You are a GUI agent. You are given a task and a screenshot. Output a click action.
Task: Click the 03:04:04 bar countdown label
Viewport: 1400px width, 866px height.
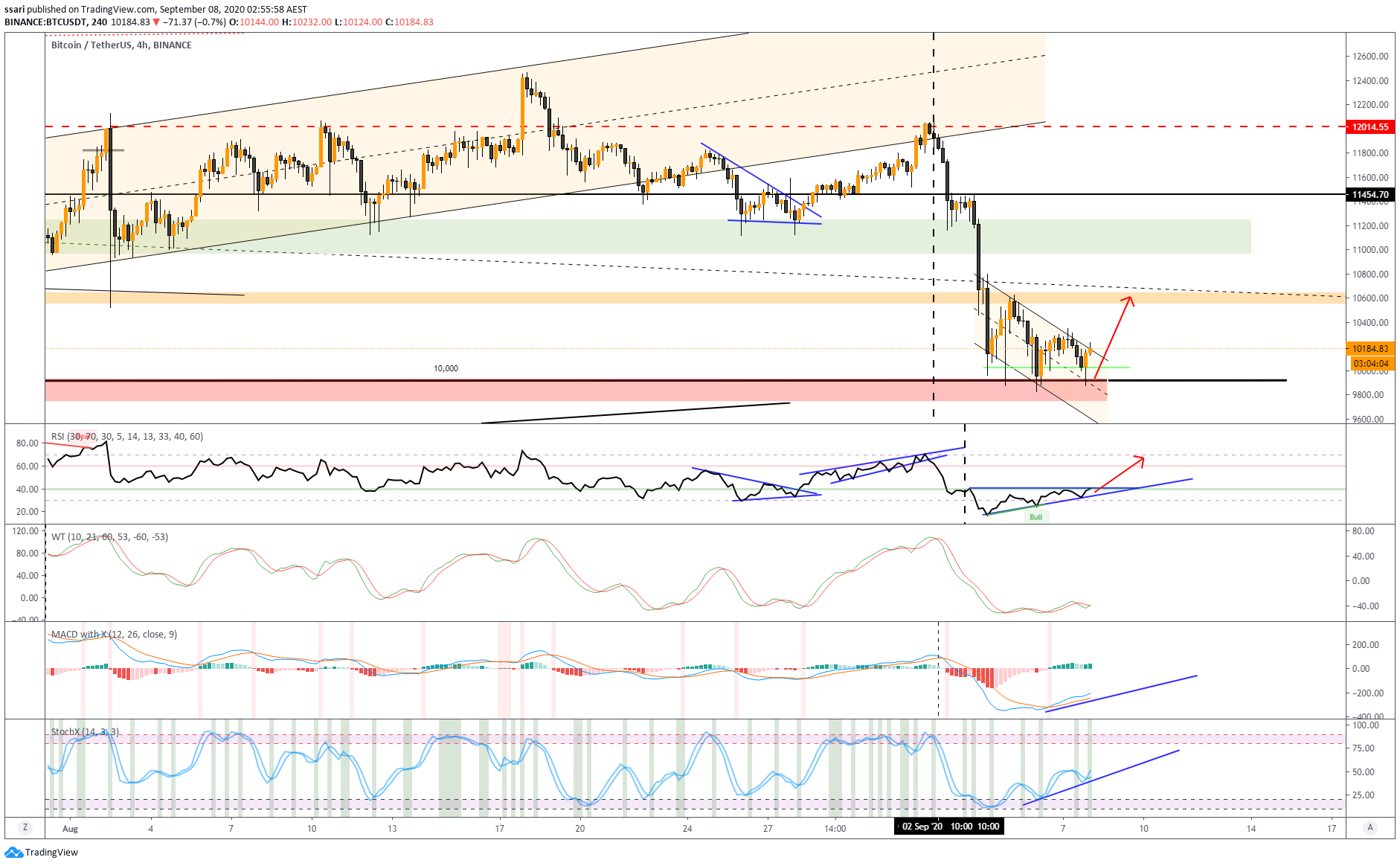(1370, 364)
